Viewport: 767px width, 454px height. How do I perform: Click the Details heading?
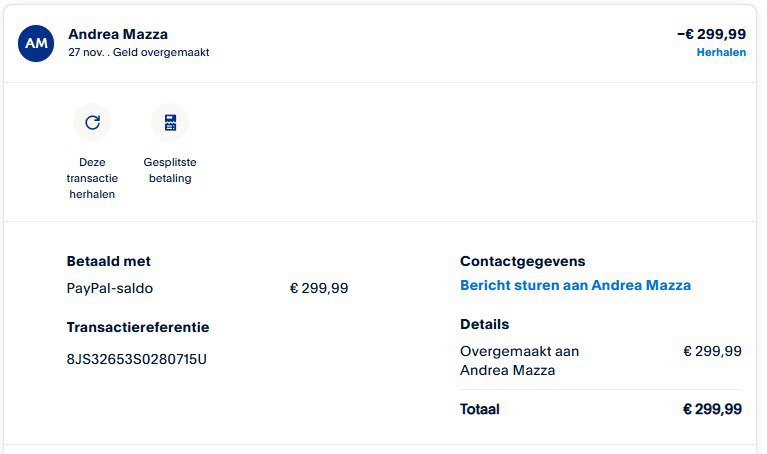(x=485, y=324)
